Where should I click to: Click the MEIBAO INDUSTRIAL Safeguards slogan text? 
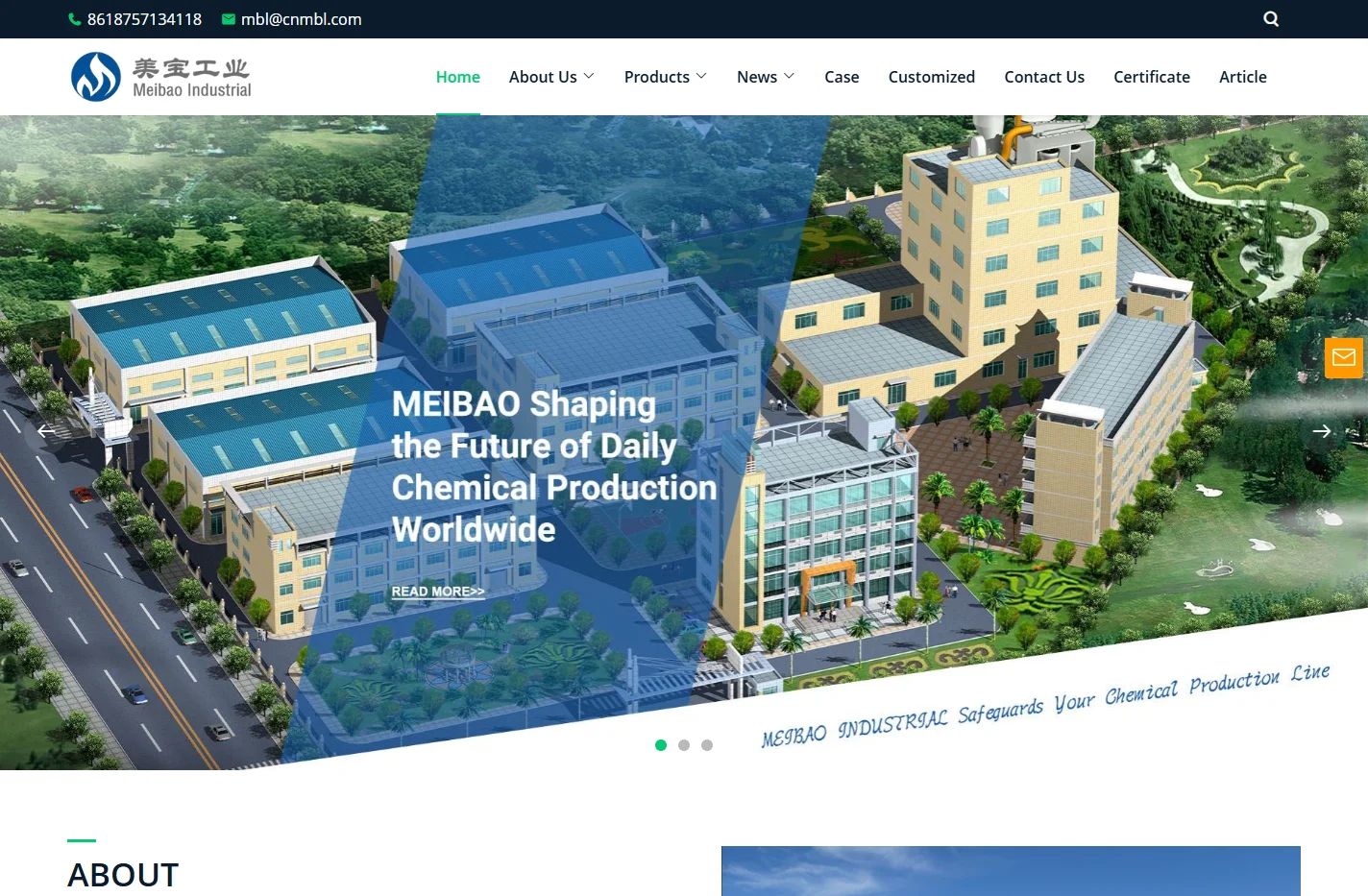click(1045, 706)
